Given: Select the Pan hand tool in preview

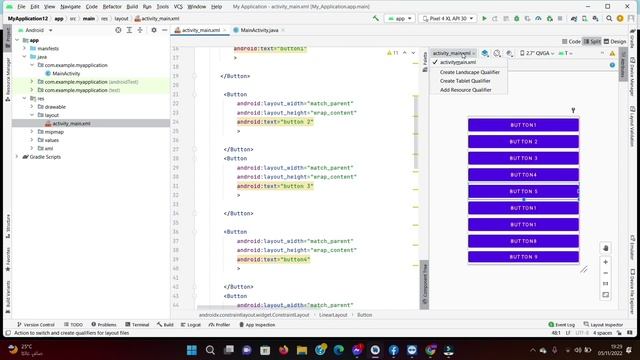Looking at the screenshot, I should (606, 248).
